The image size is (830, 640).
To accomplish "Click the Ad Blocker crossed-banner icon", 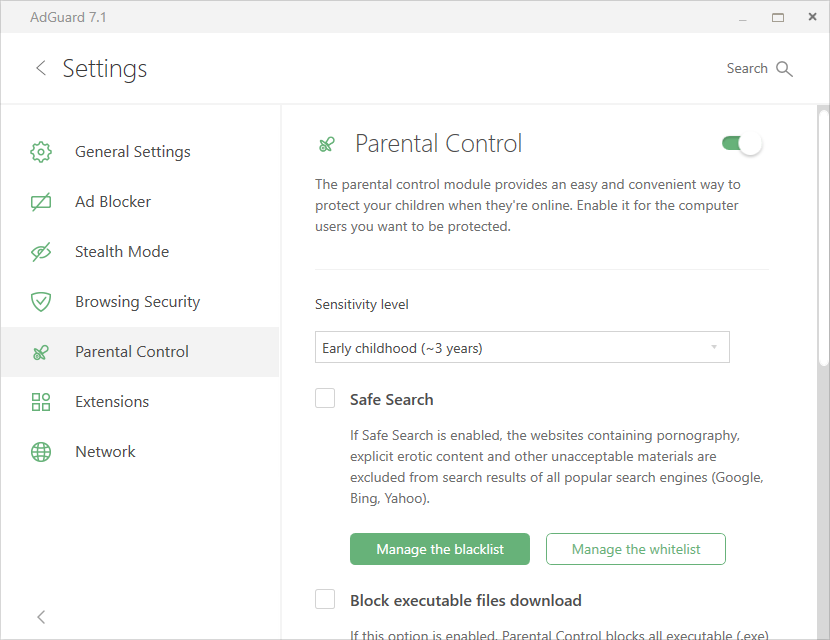I will point(41,202).
